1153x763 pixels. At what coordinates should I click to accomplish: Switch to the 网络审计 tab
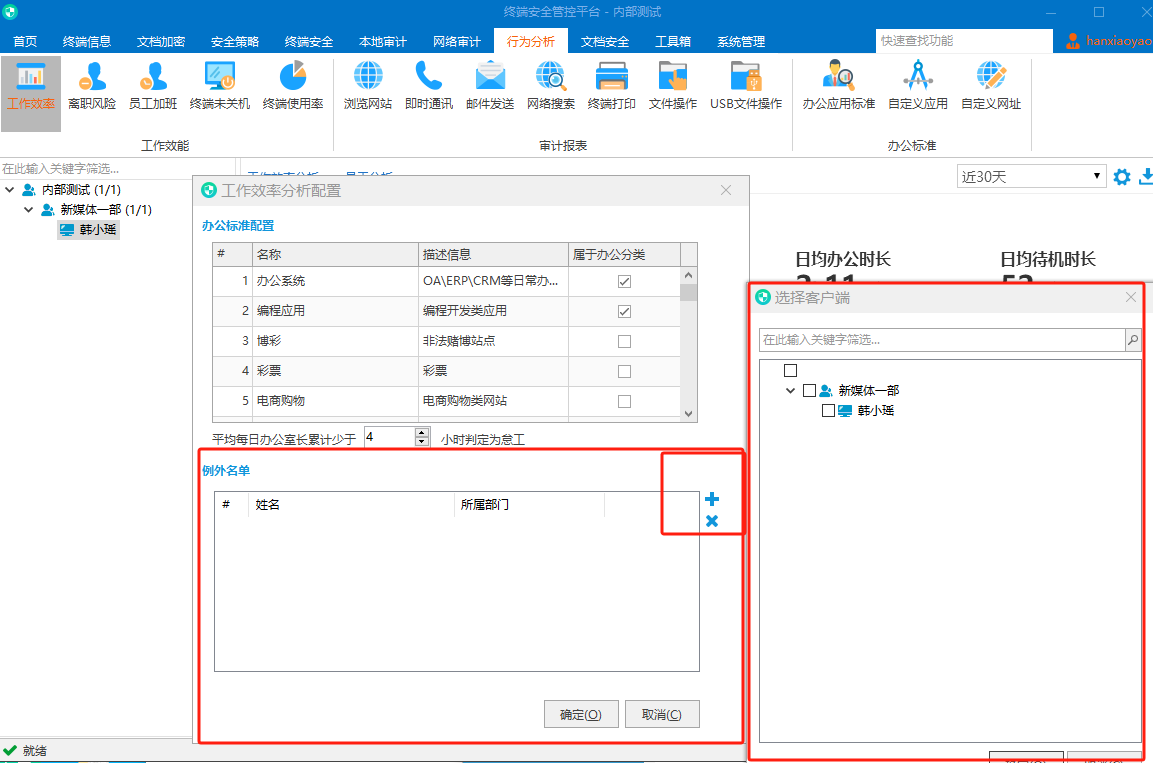pos(457,41)
